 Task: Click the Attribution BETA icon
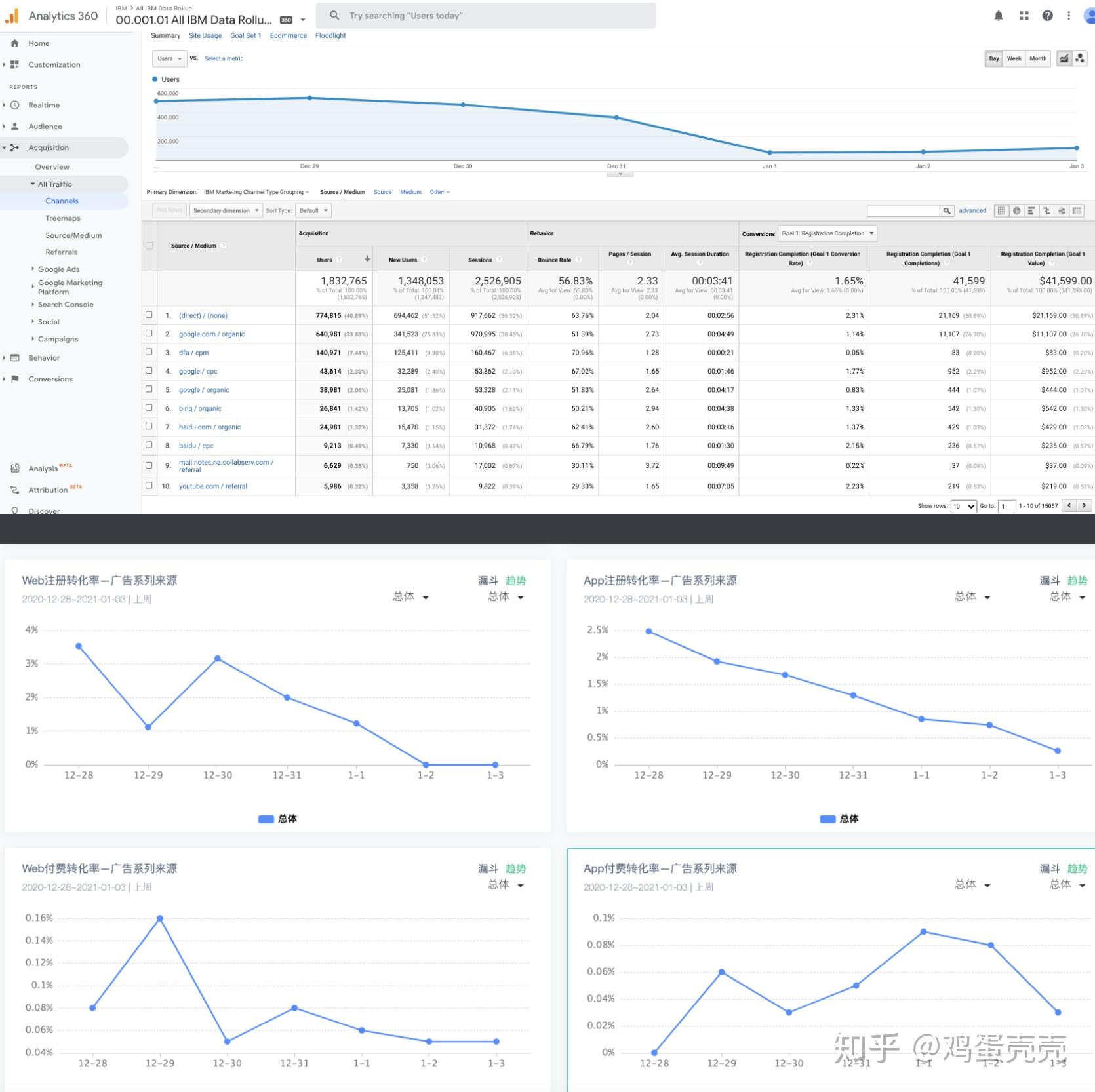click(x=14, y=490)
